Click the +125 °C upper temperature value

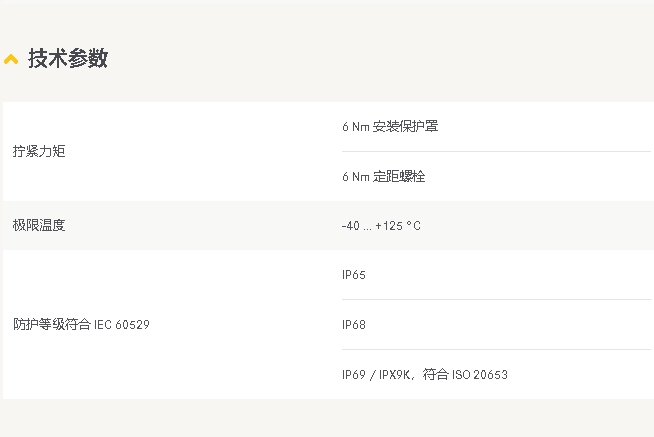pyautogui.click(x=398, y=226)
